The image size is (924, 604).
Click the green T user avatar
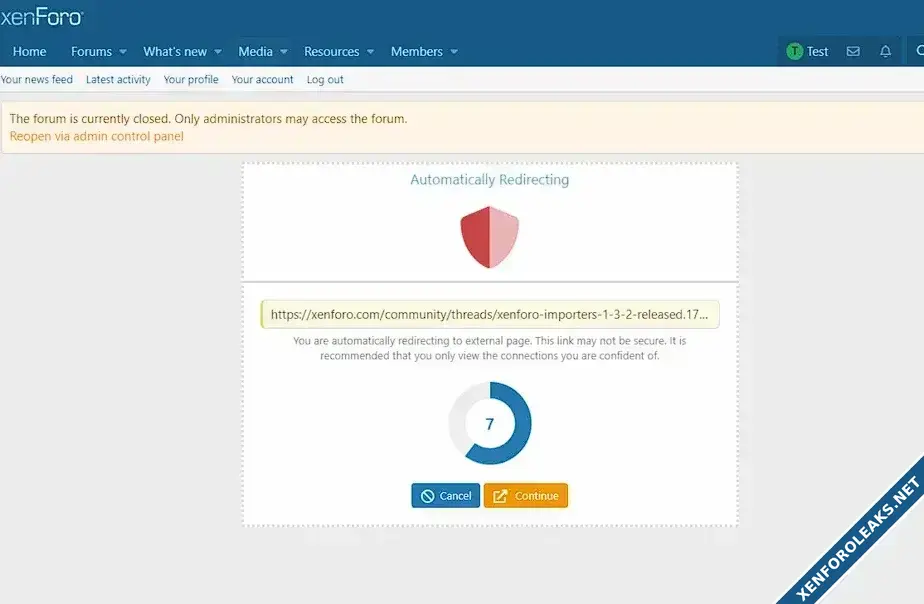pos(794,51)
